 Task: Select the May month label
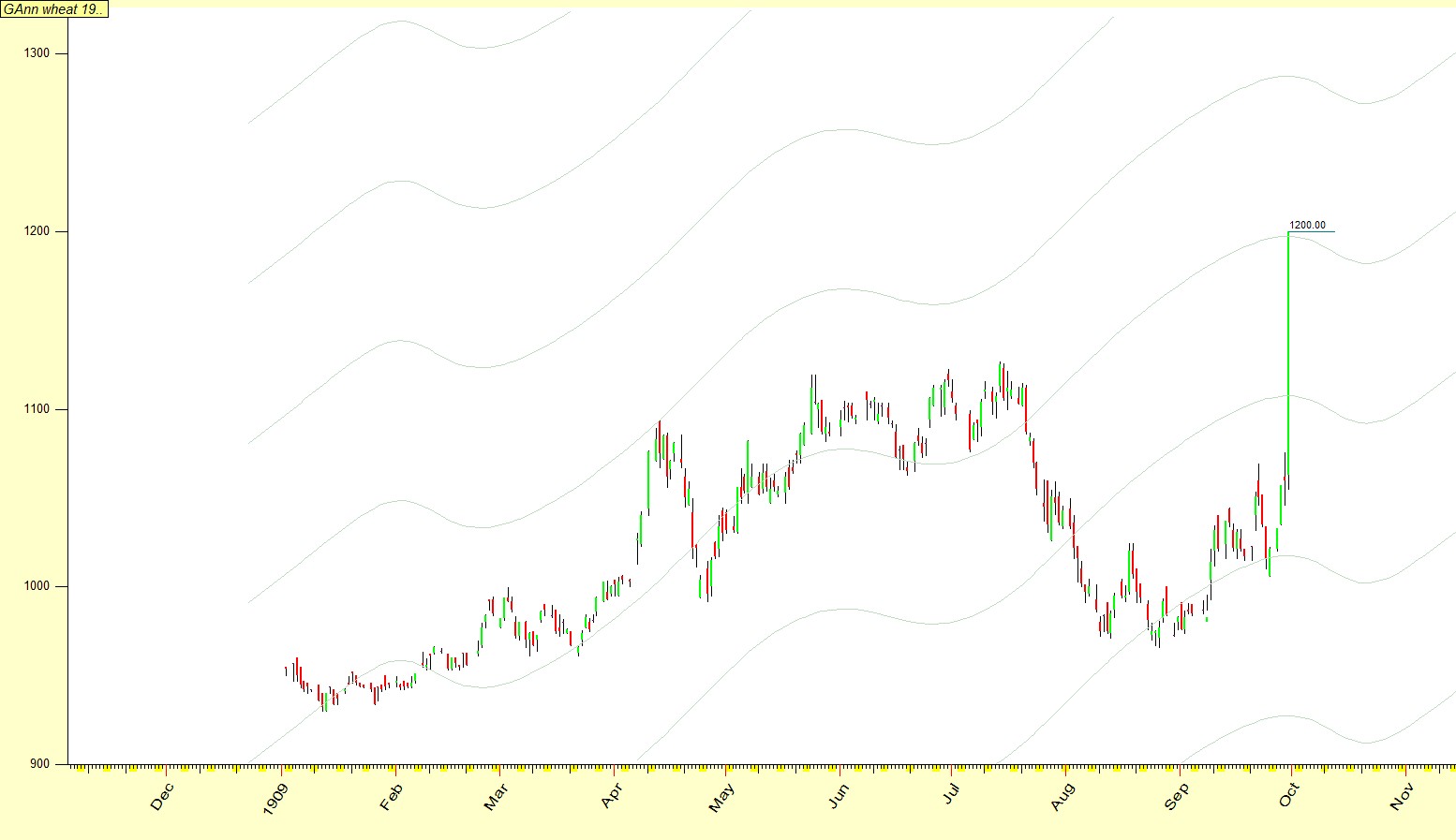(722, 796)
